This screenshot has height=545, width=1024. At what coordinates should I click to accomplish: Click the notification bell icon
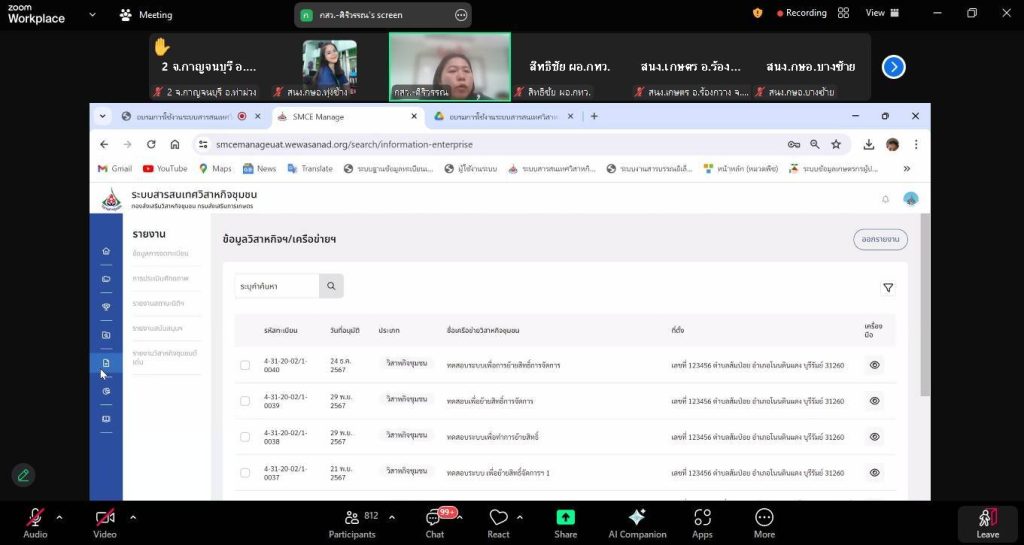pos(885,199)
